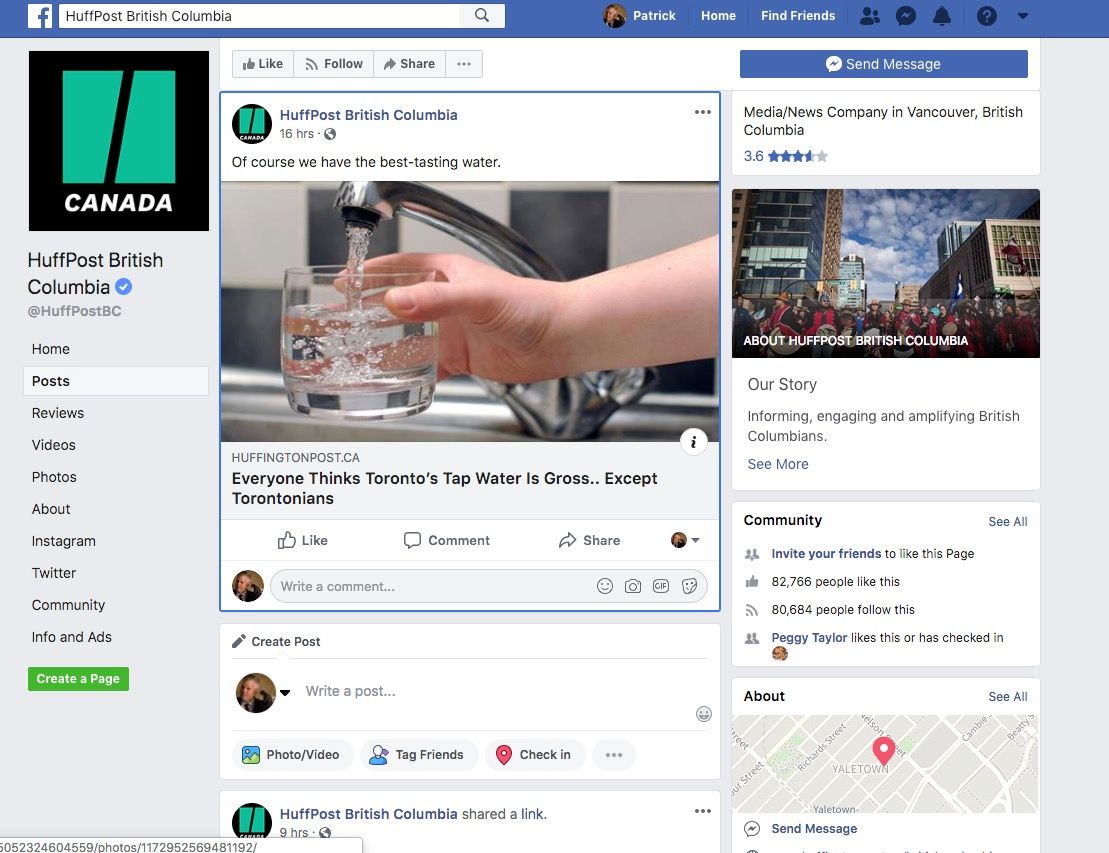Attach a photo via the camera icon

[633, 586]
